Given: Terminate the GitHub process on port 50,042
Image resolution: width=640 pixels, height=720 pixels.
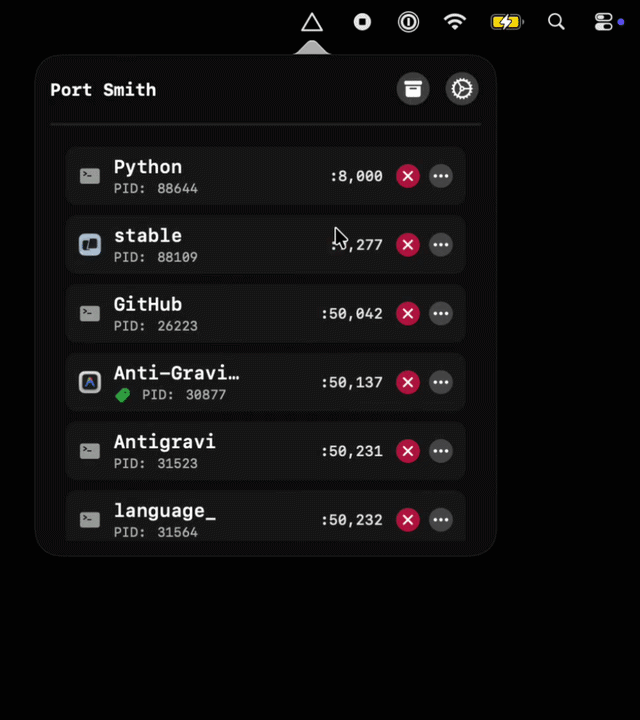Looking at the screenshot, I should pyautogui.click(x=407, y=314).
